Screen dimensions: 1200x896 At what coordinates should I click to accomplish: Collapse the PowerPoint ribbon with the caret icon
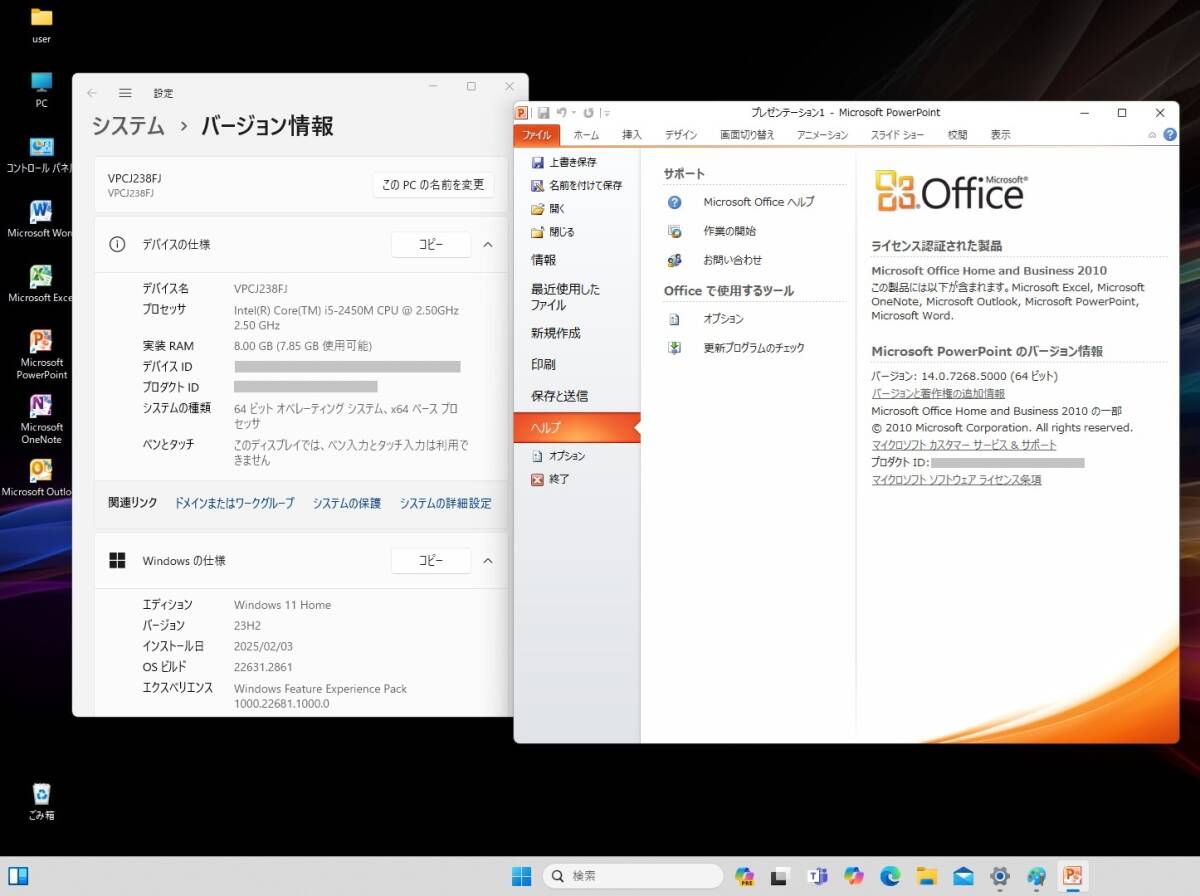[1152, 134]
